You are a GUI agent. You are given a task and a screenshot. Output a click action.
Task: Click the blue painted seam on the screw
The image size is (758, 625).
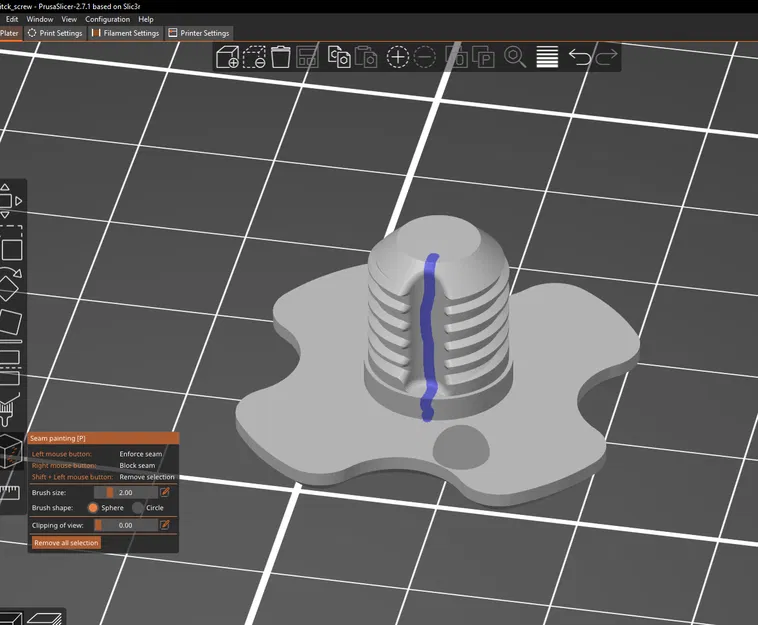pos(428,338)
